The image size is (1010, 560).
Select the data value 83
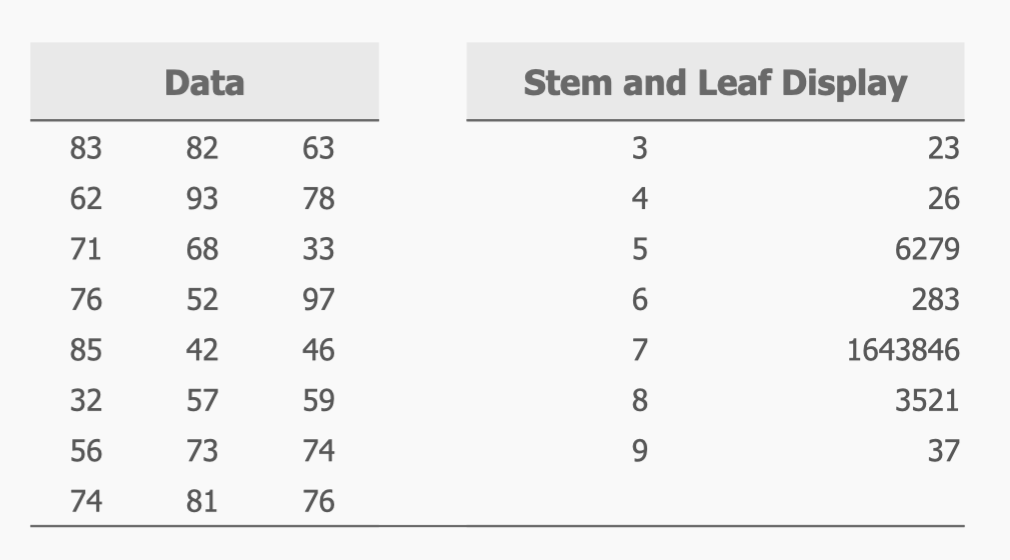86,149
